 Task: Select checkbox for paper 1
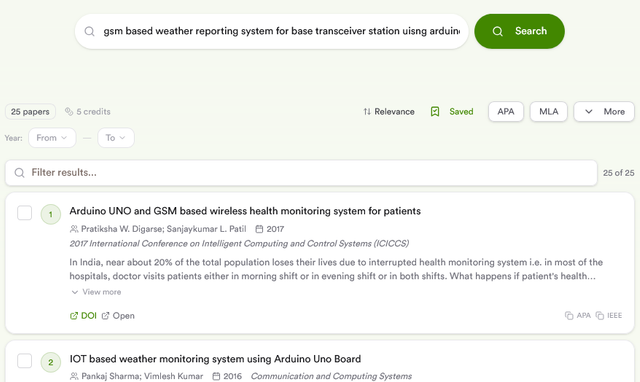tap(24, 213)
